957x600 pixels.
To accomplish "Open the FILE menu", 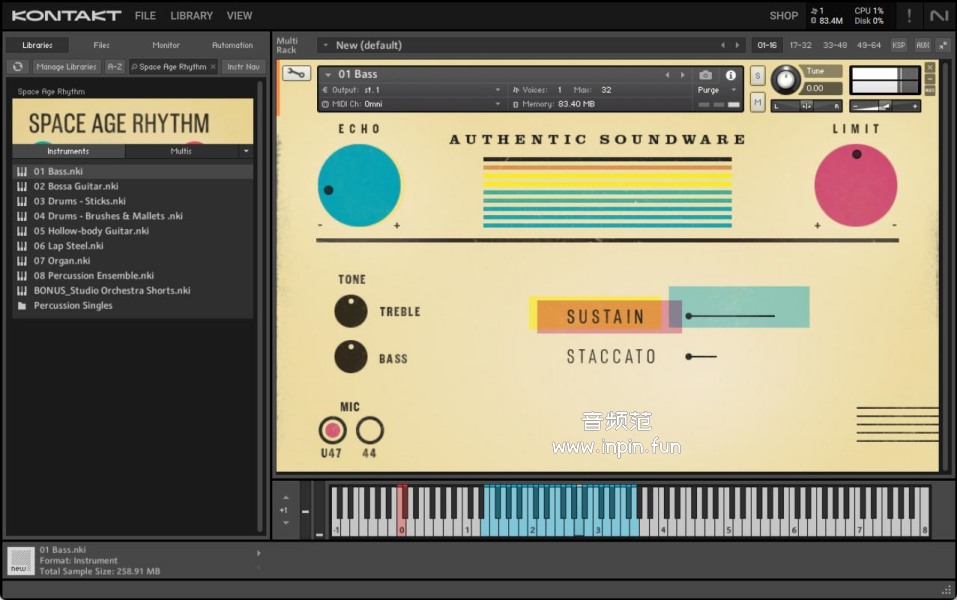I will tap(145, 16).
